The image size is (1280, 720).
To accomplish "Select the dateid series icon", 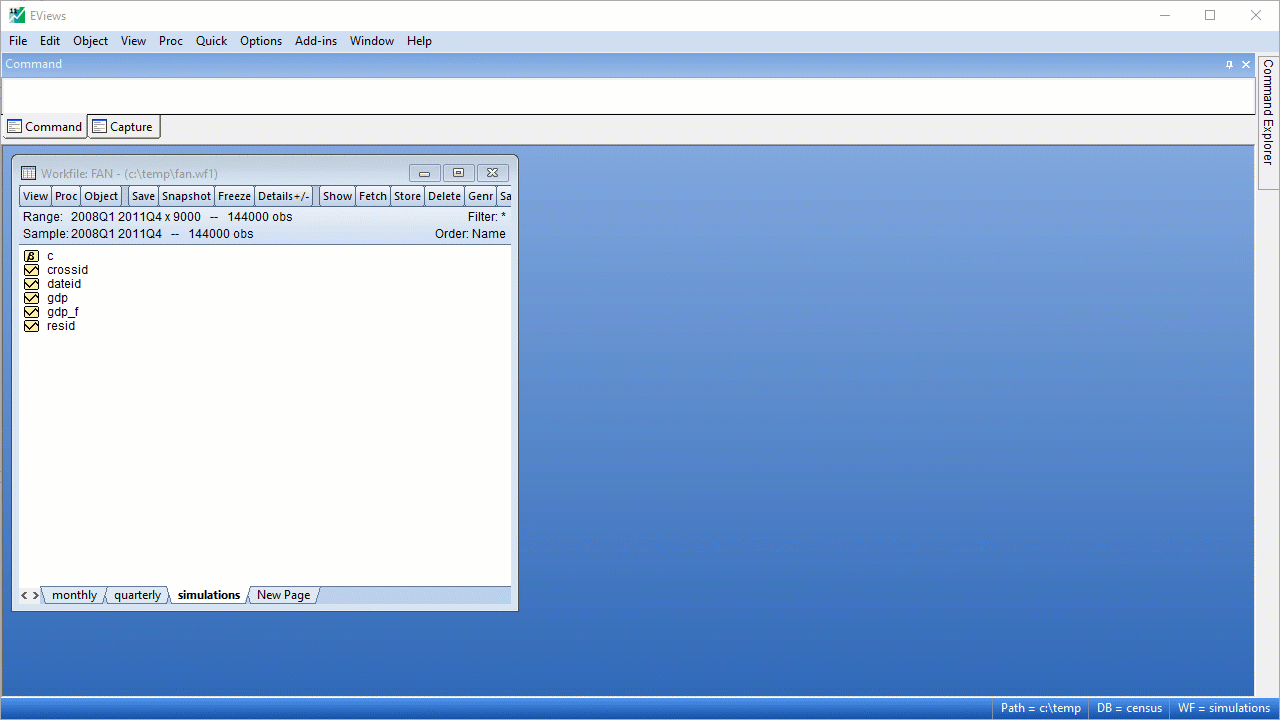I will (x=31, y=284).
